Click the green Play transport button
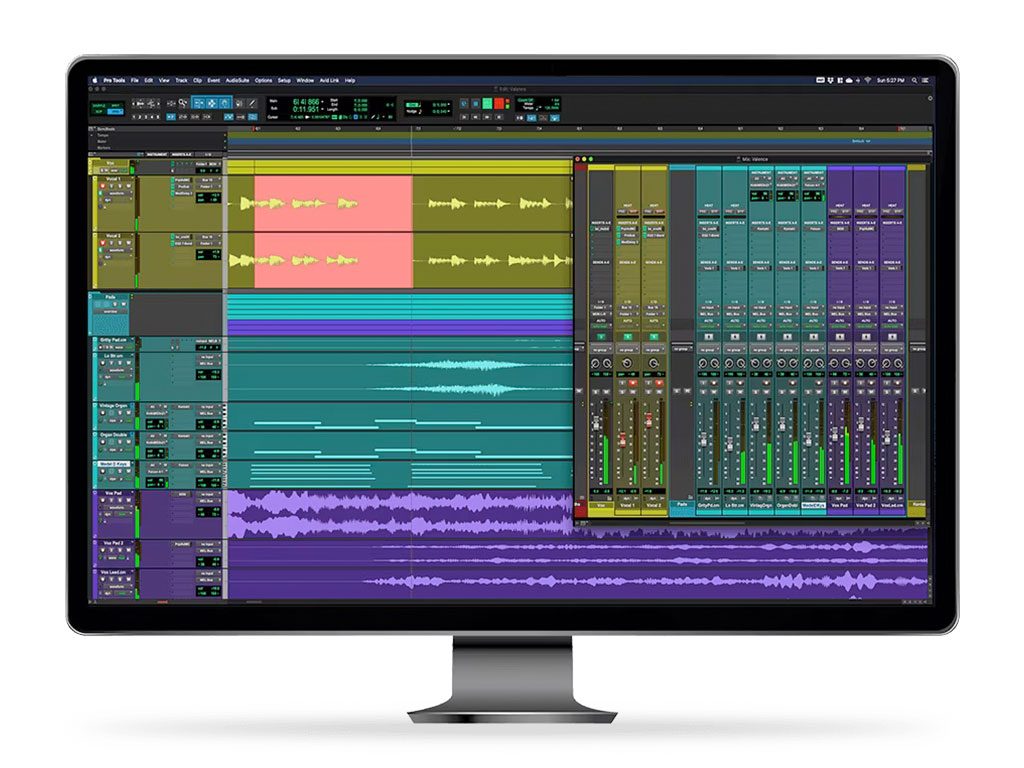Viewport: 1024px width, 768px height. 487,103
